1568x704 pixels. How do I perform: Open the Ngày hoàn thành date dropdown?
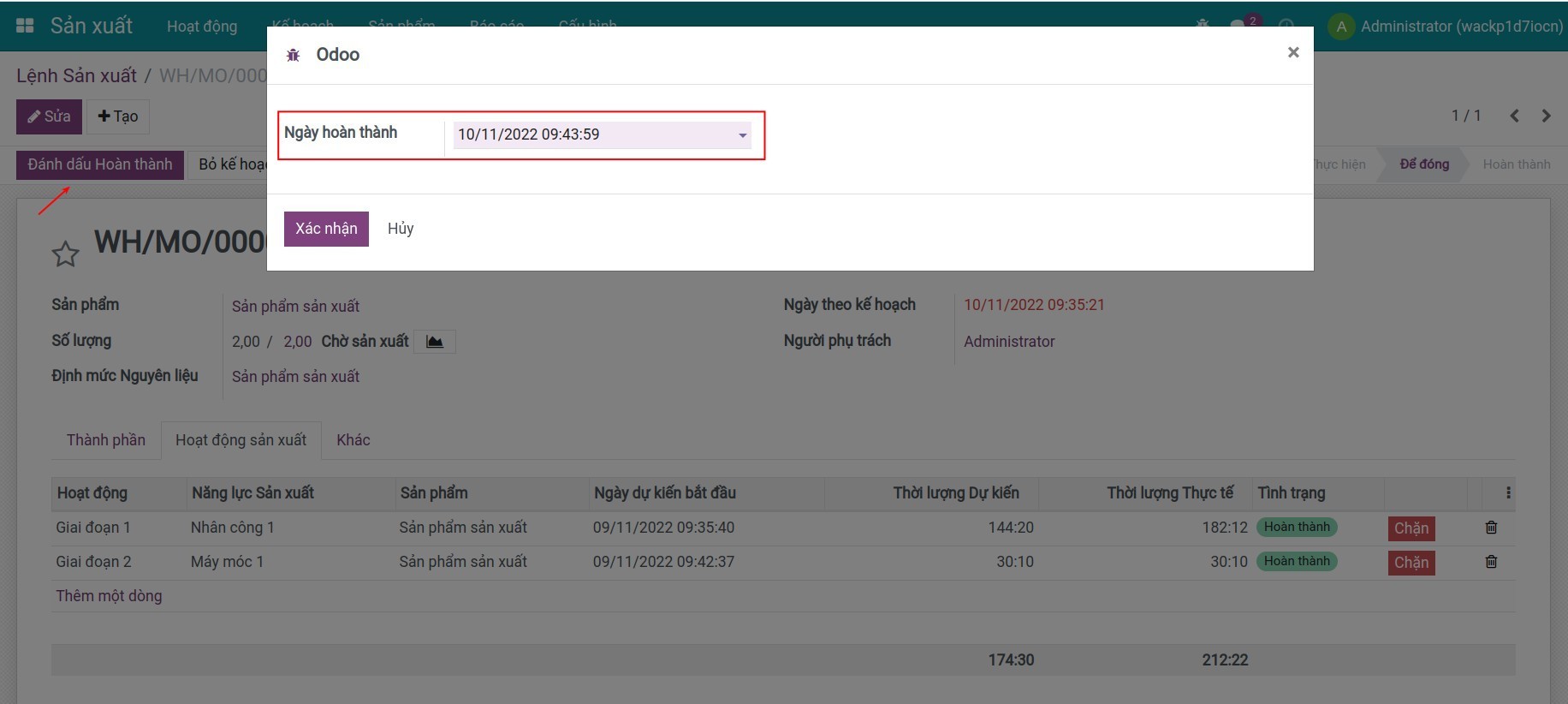point(742,135)
